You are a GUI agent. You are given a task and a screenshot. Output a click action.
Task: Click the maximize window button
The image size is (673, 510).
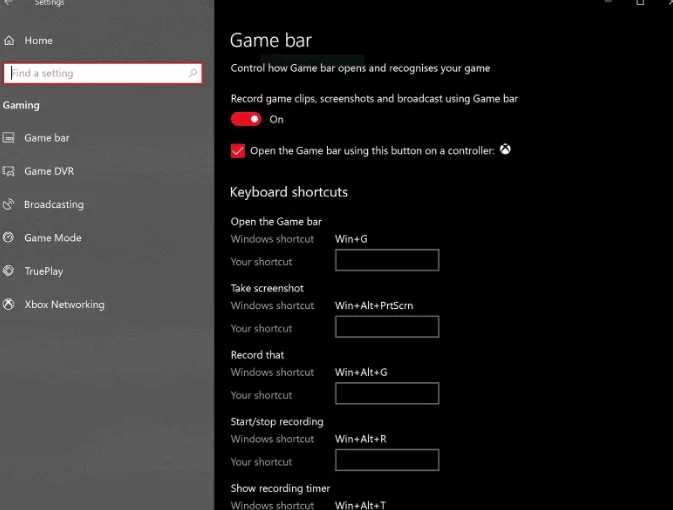point(640,2)
